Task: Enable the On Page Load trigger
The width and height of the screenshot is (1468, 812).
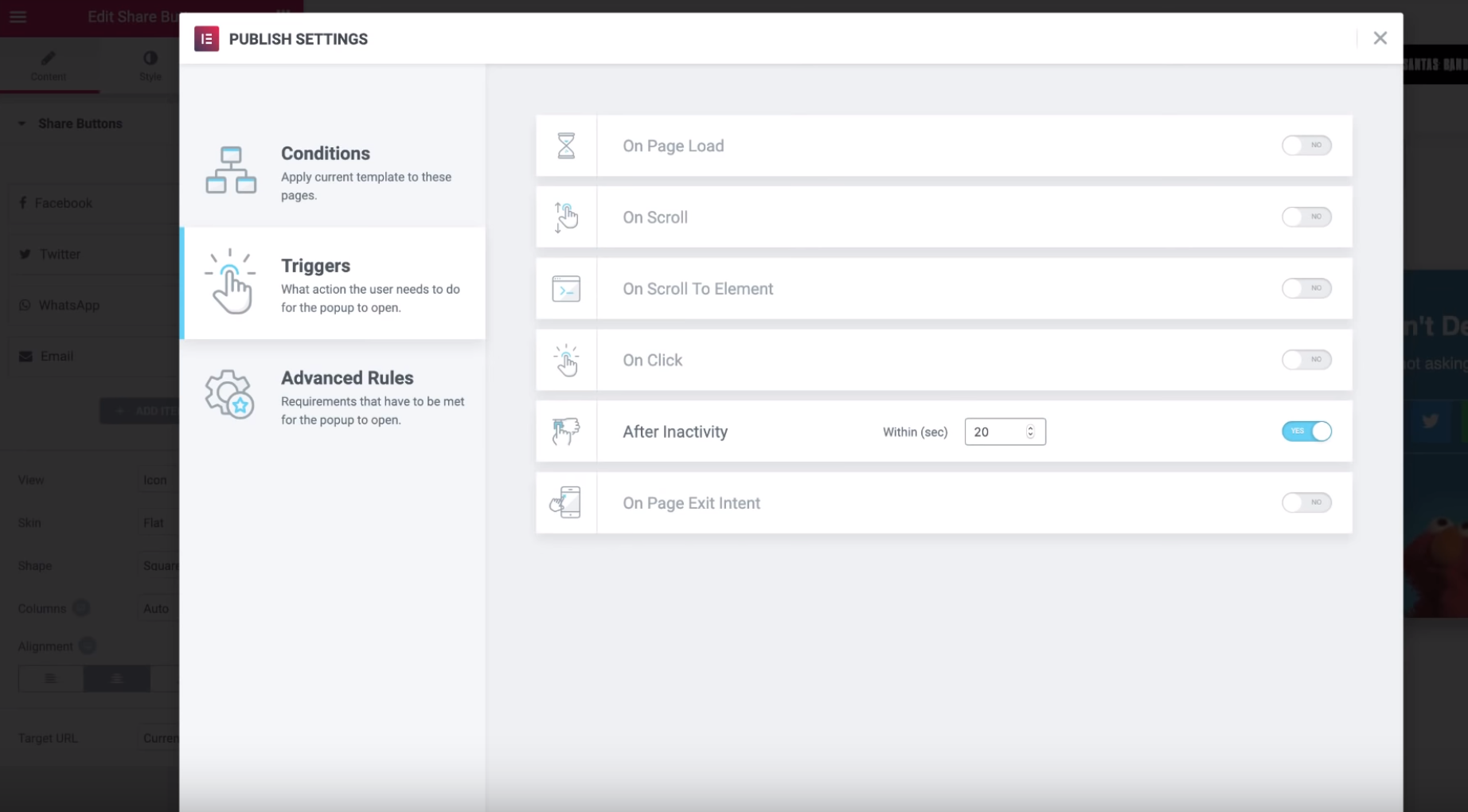Action: coord(1306,146)
